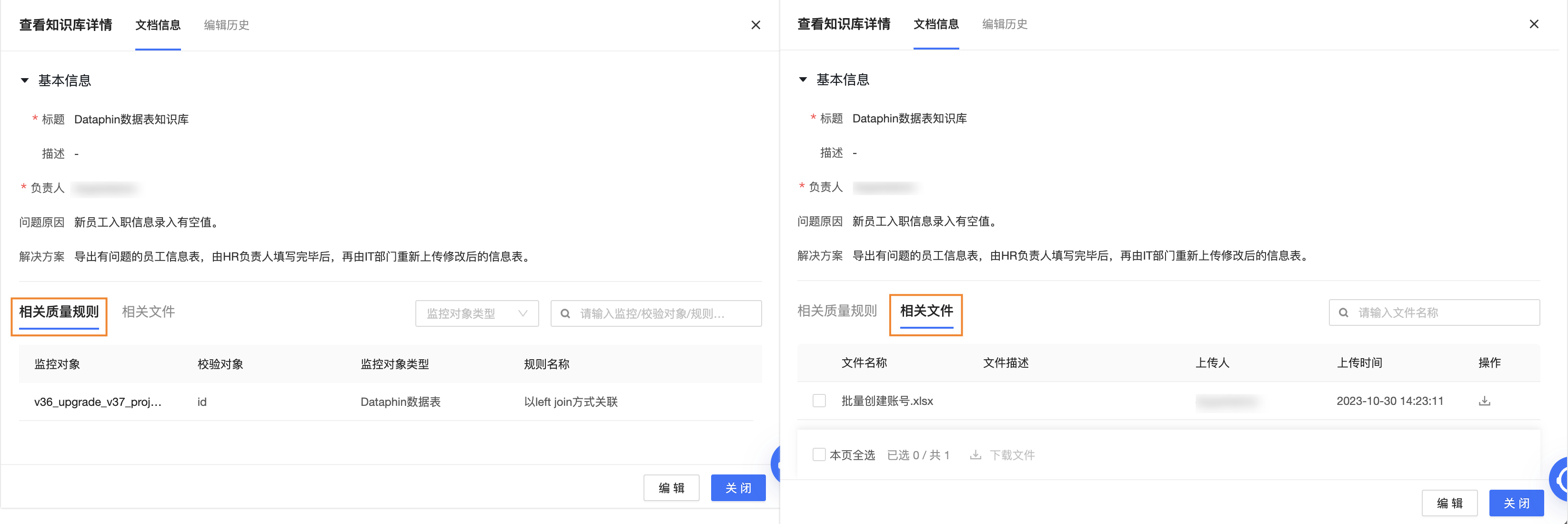
Task: Collapse 基本信息 section in right panel
Action: [803, 80]
